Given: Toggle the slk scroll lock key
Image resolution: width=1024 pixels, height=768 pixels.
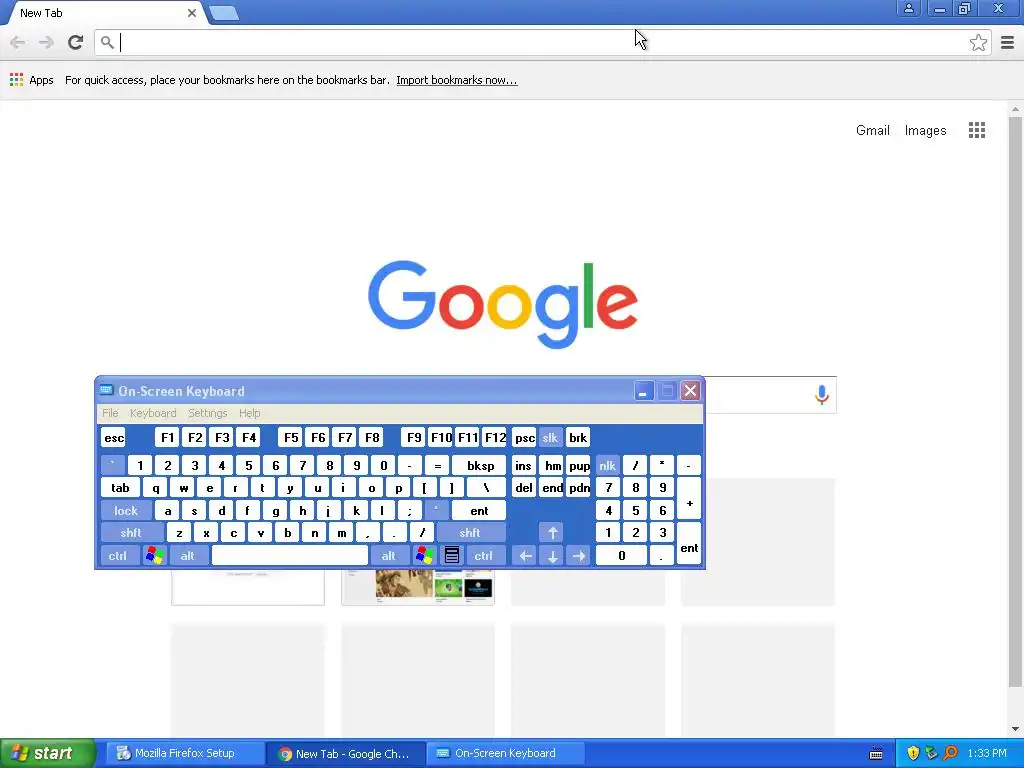Looking at the screenshot, I should (550, 438).
